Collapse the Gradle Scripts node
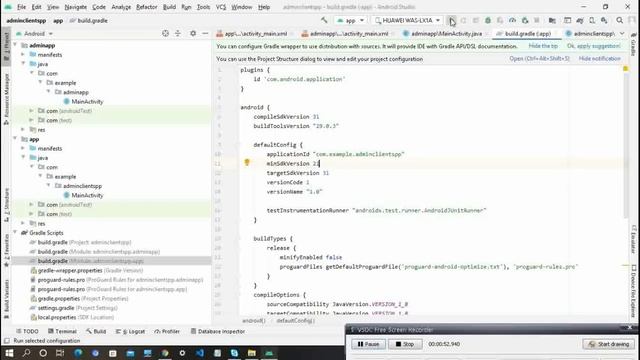 tap(16, 233)
